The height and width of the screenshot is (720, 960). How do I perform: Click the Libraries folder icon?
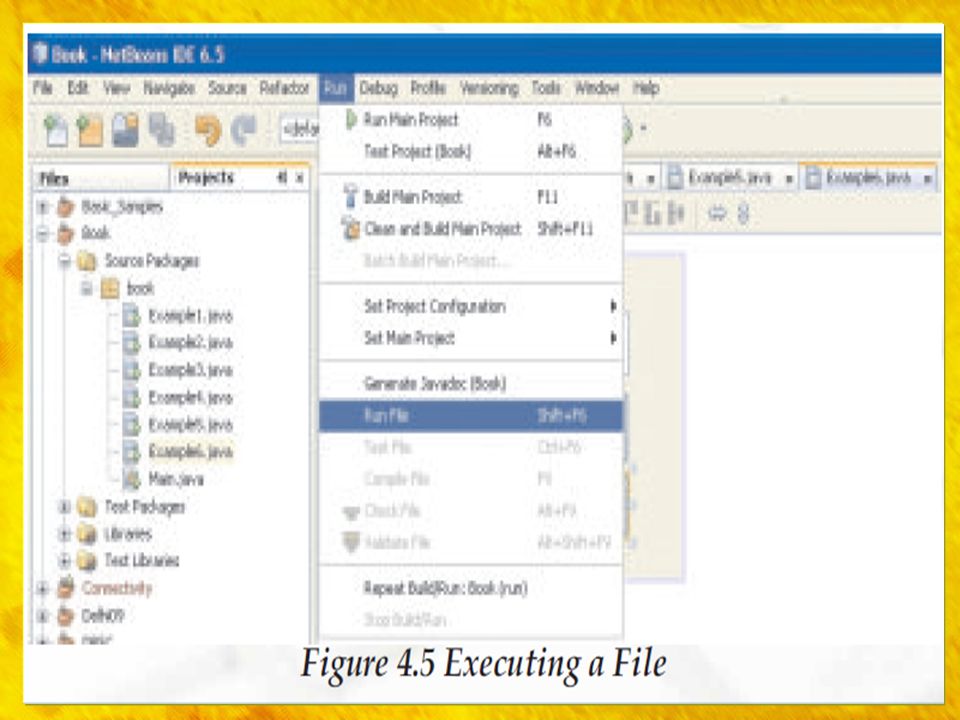click(x=87, y=534)
